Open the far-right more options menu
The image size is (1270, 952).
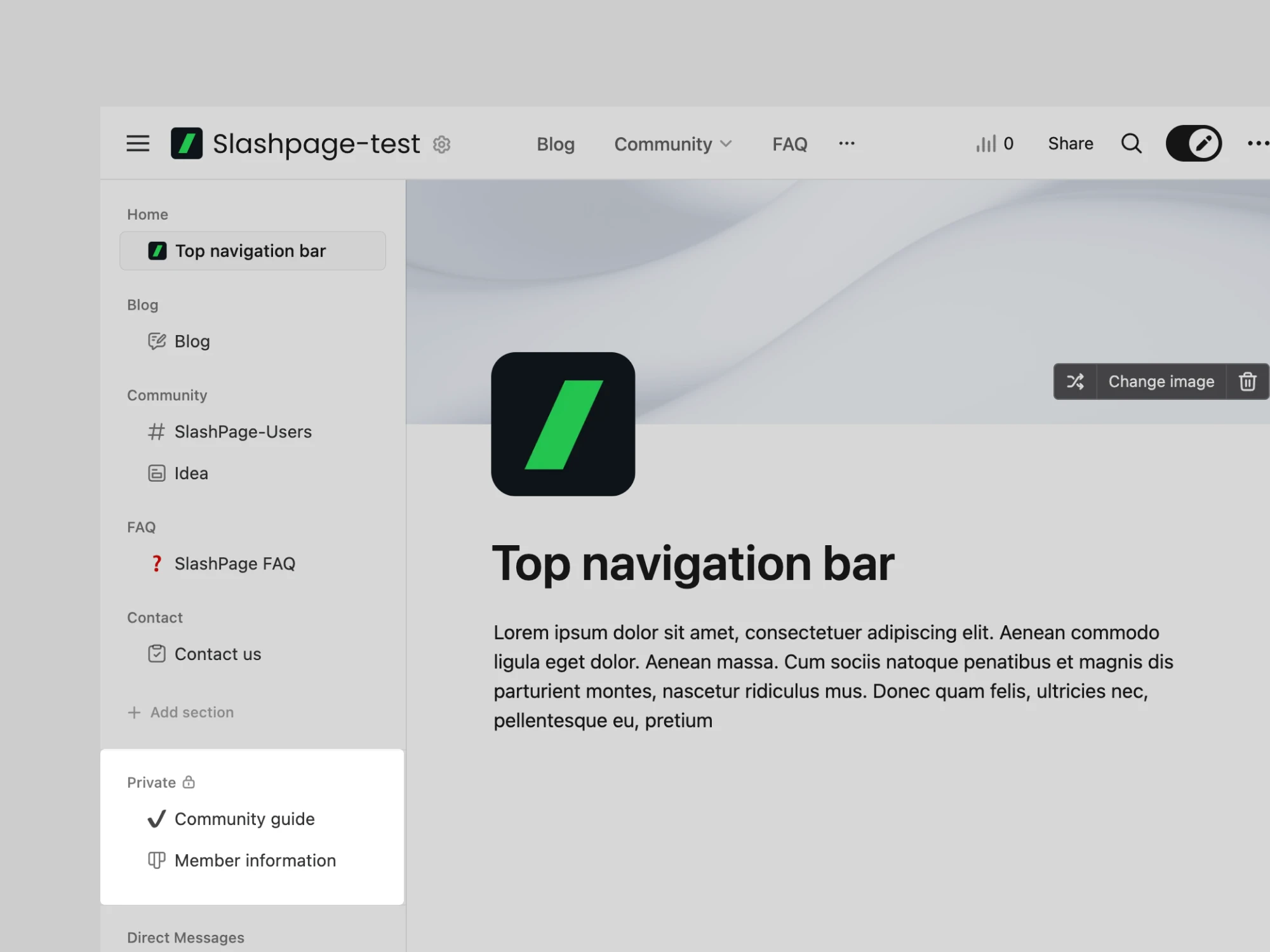tap(1258, 143)
